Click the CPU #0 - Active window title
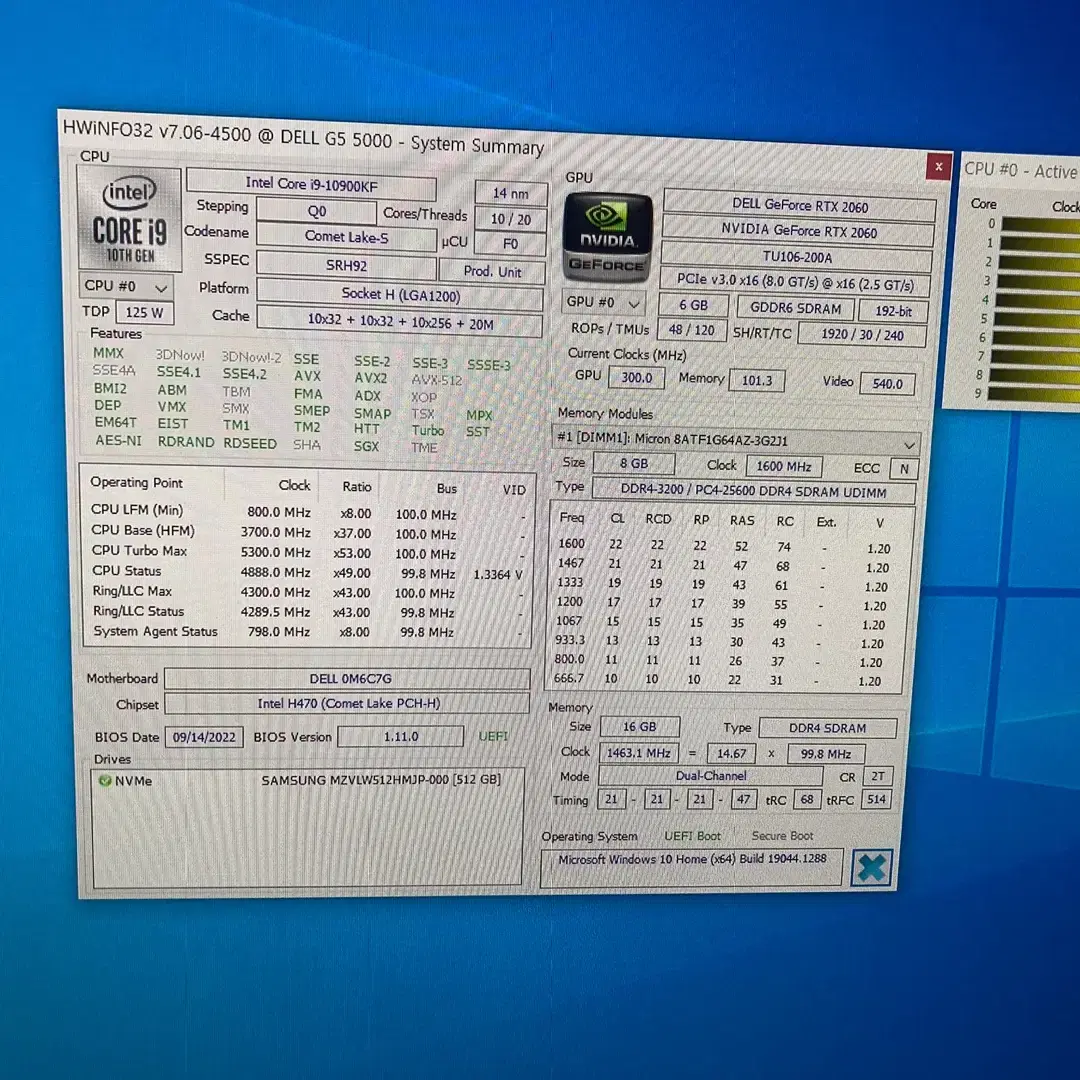1080x1080 pixels. 1020,170
